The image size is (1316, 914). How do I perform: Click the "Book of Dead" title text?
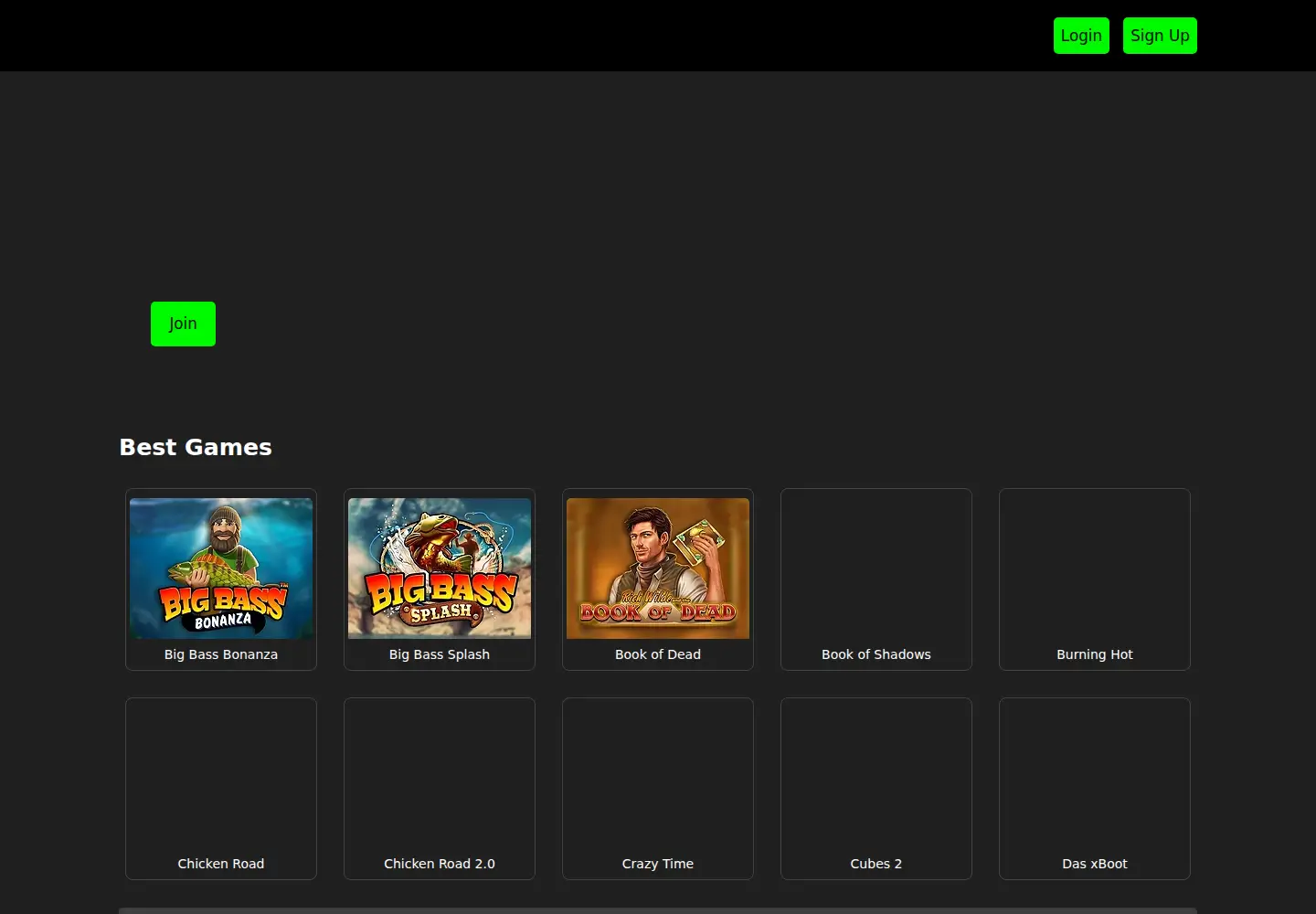[658, 654]
